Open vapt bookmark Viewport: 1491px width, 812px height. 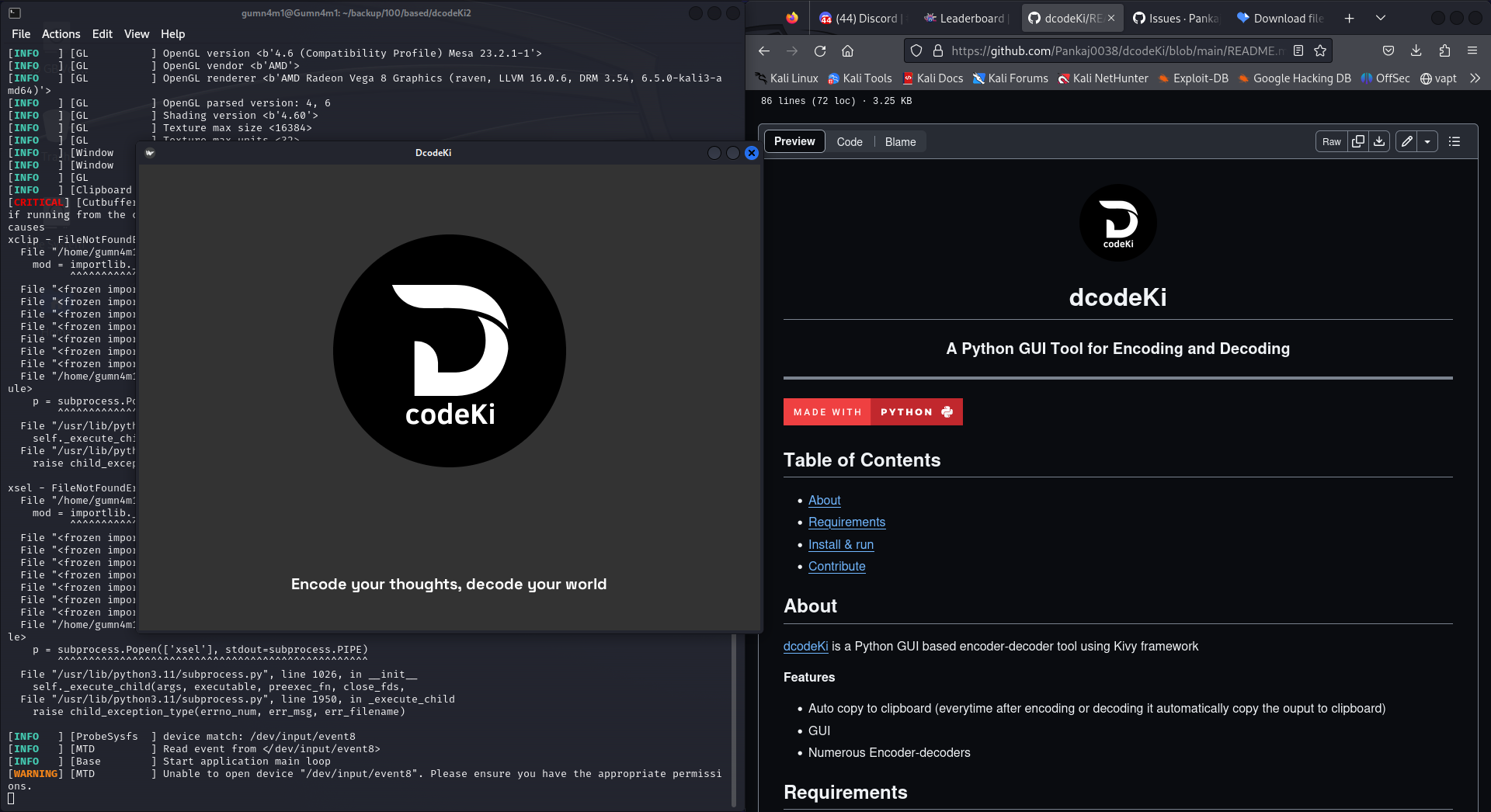coord(1438,78)
